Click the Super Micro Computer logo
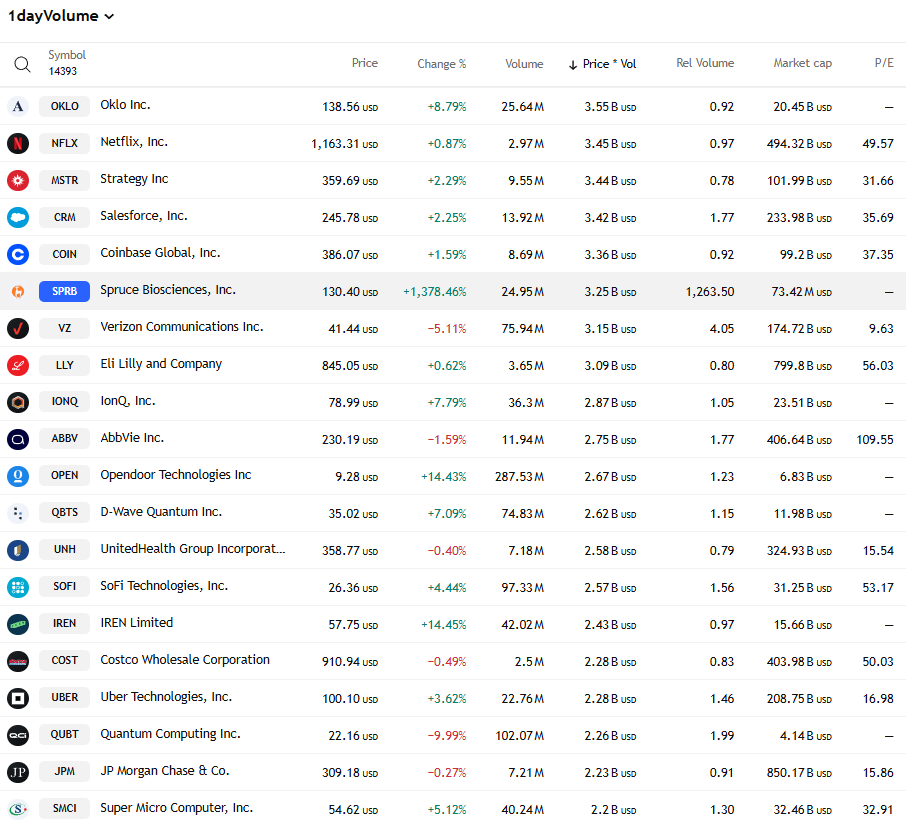The image size is (906, 820). tap(18, 808)
